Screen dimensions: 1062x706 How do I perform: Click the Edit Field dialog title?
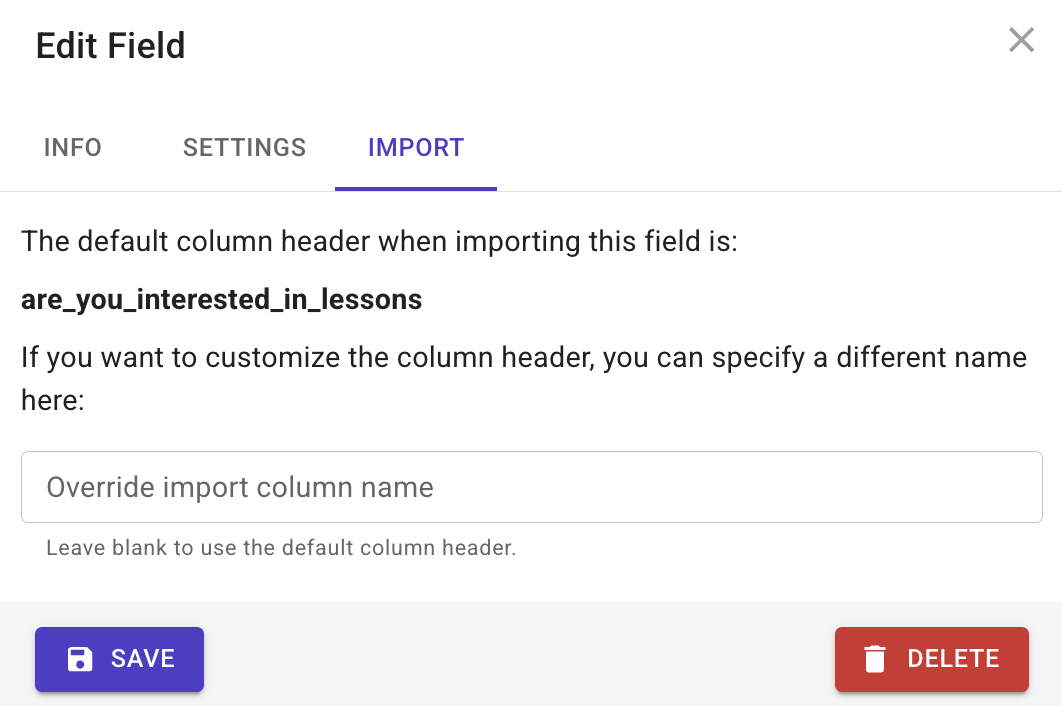[x=110, y=45]
